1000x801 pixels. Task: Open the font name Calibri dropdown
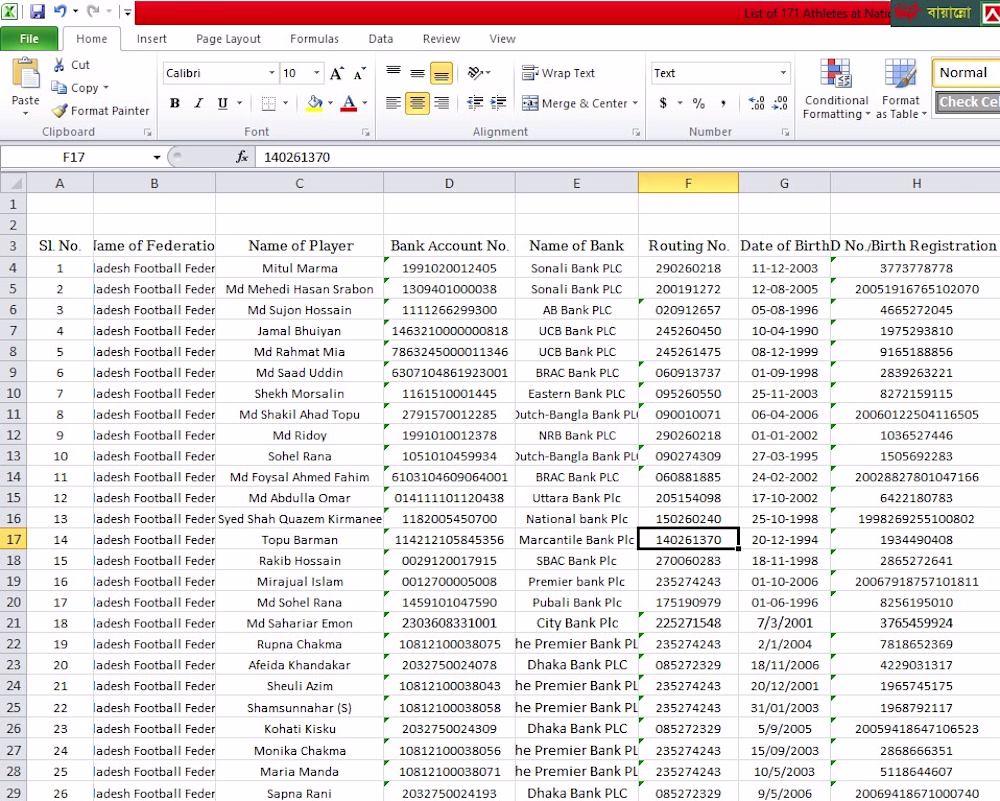pyautogui.click(x=272, y=73)
